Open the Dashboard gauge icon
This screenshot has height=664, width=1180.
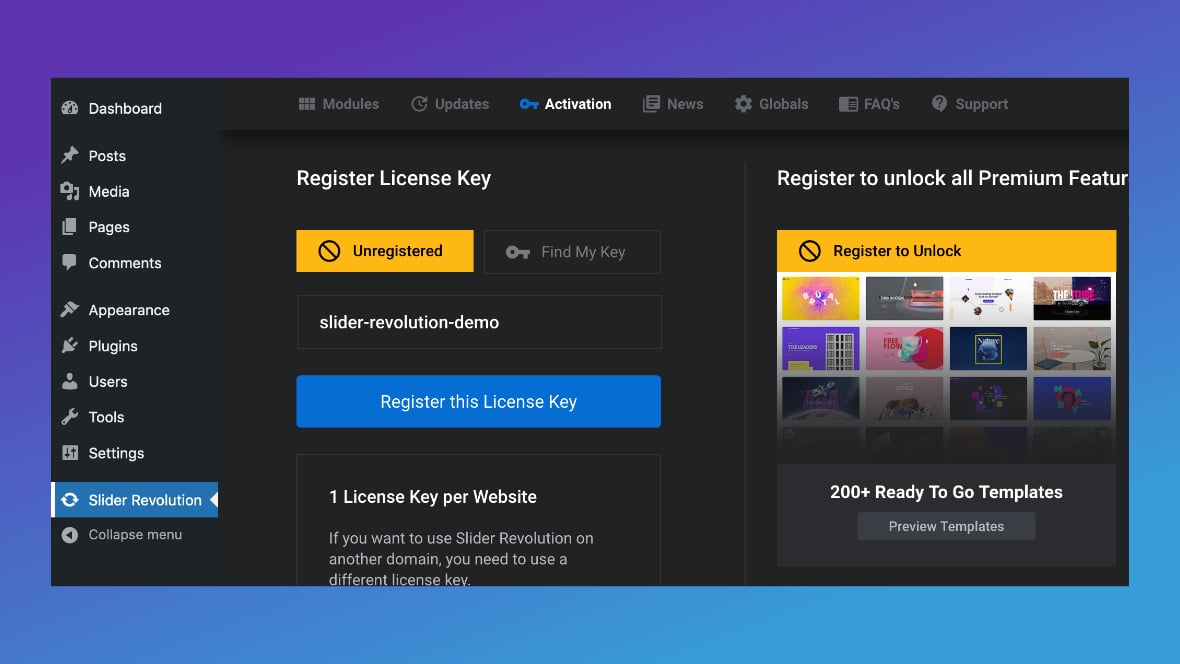(70, 108)
